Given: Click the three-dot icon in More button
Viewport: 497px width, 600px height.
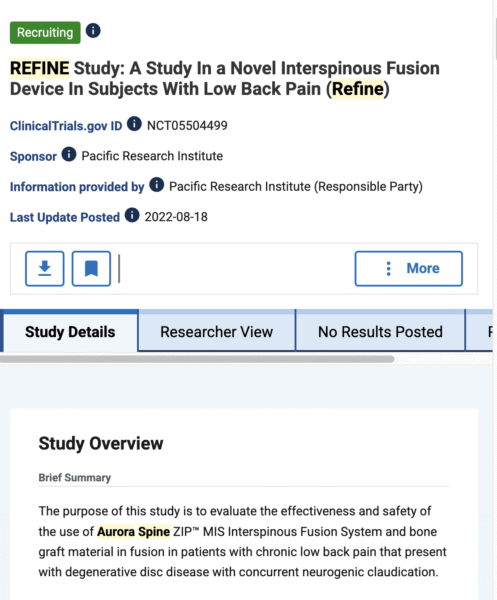Looking at the screenshot, I should pos(388,269).
